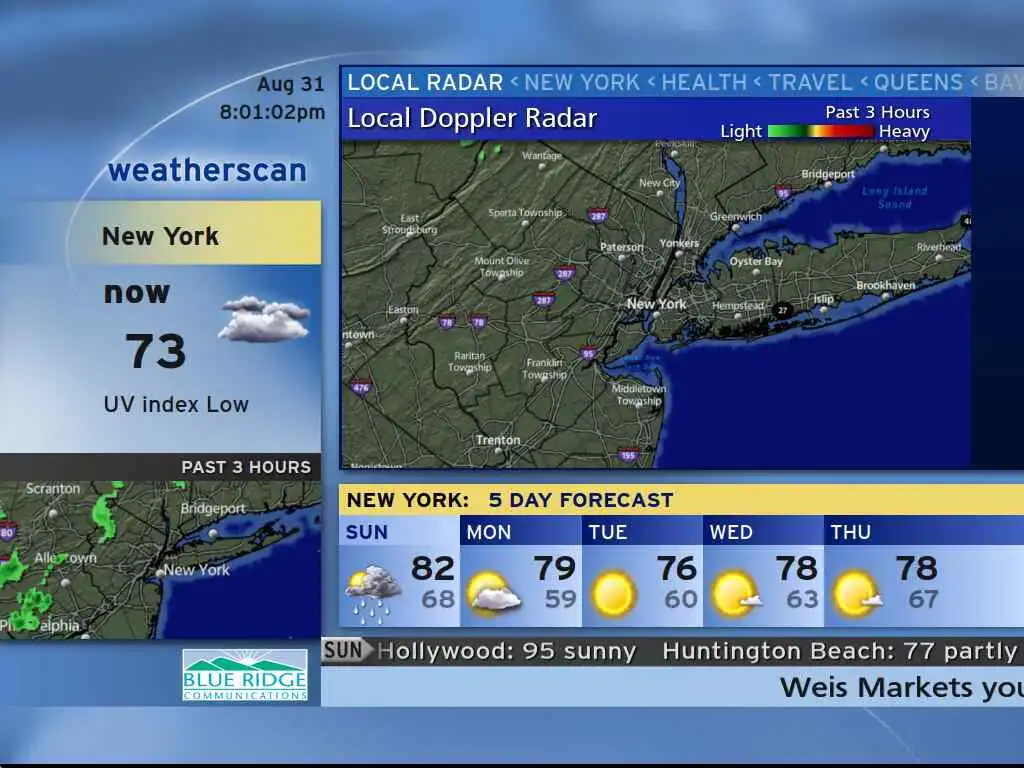Viewport: 1024px width, 768px height.
Task: Click Sunday's rain showers forecast icon
Action: tap(373, 594)
